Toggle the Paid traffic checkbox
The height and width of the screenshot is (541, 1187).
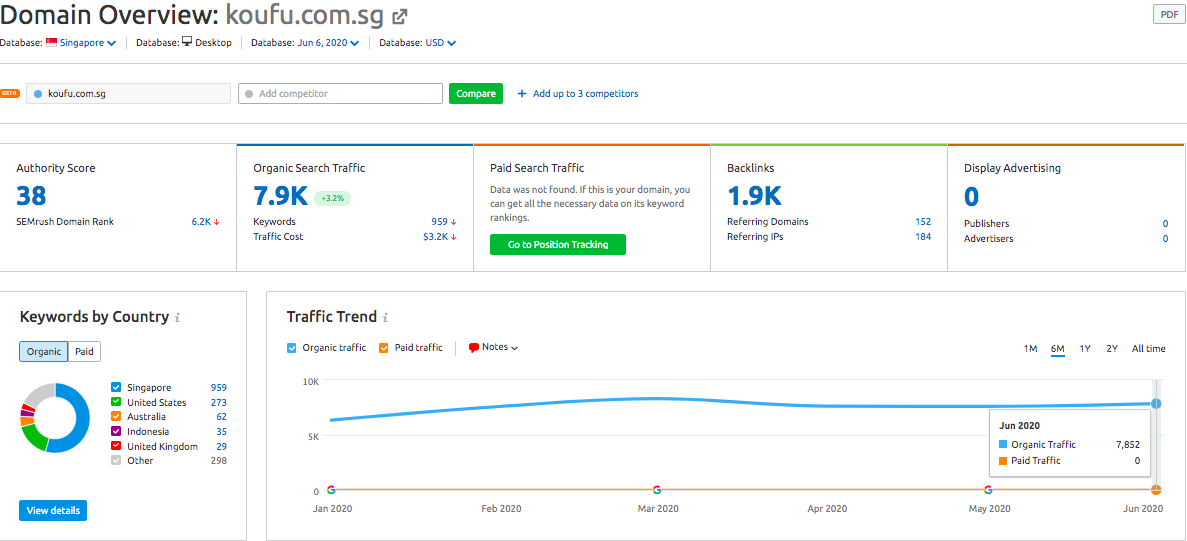(384, 348)
